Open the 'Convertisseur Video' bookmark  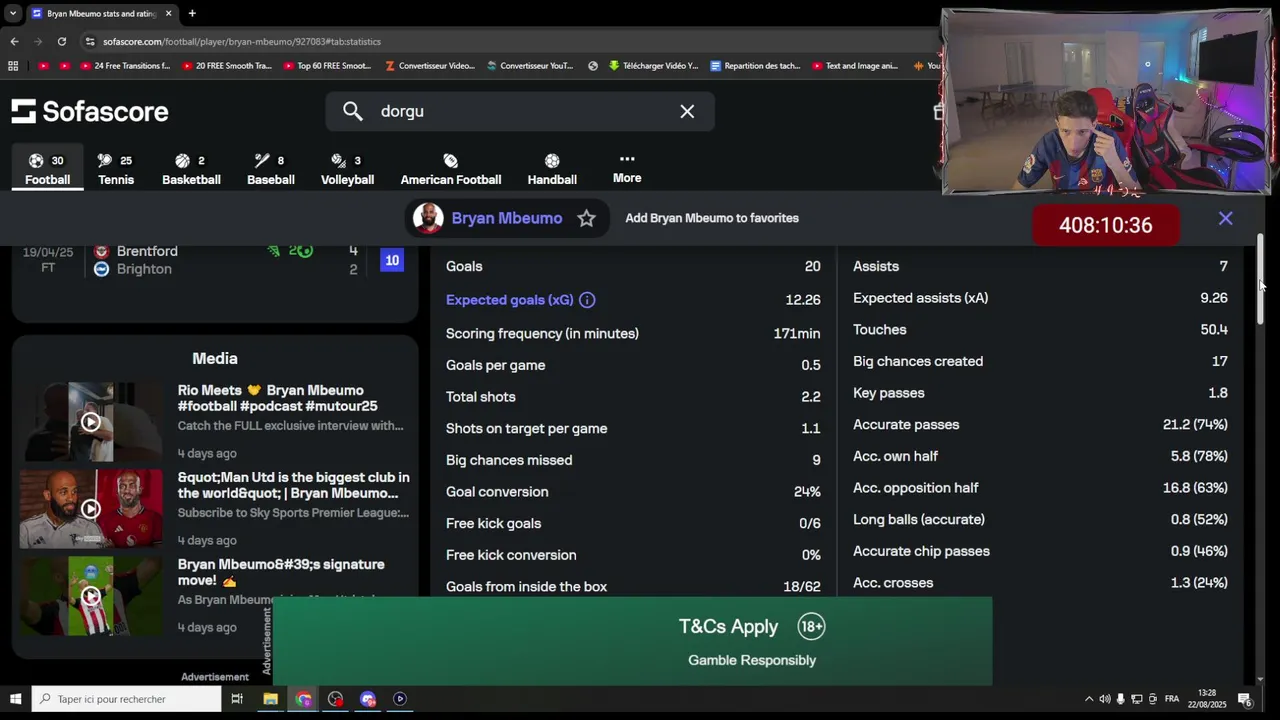[x=429, y=66]
